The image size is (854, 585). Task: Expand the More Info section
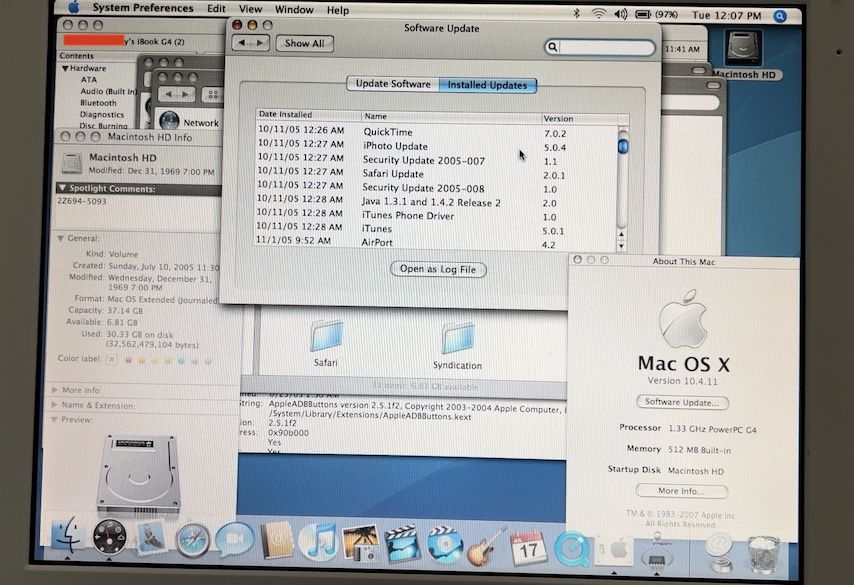[55, 390]
